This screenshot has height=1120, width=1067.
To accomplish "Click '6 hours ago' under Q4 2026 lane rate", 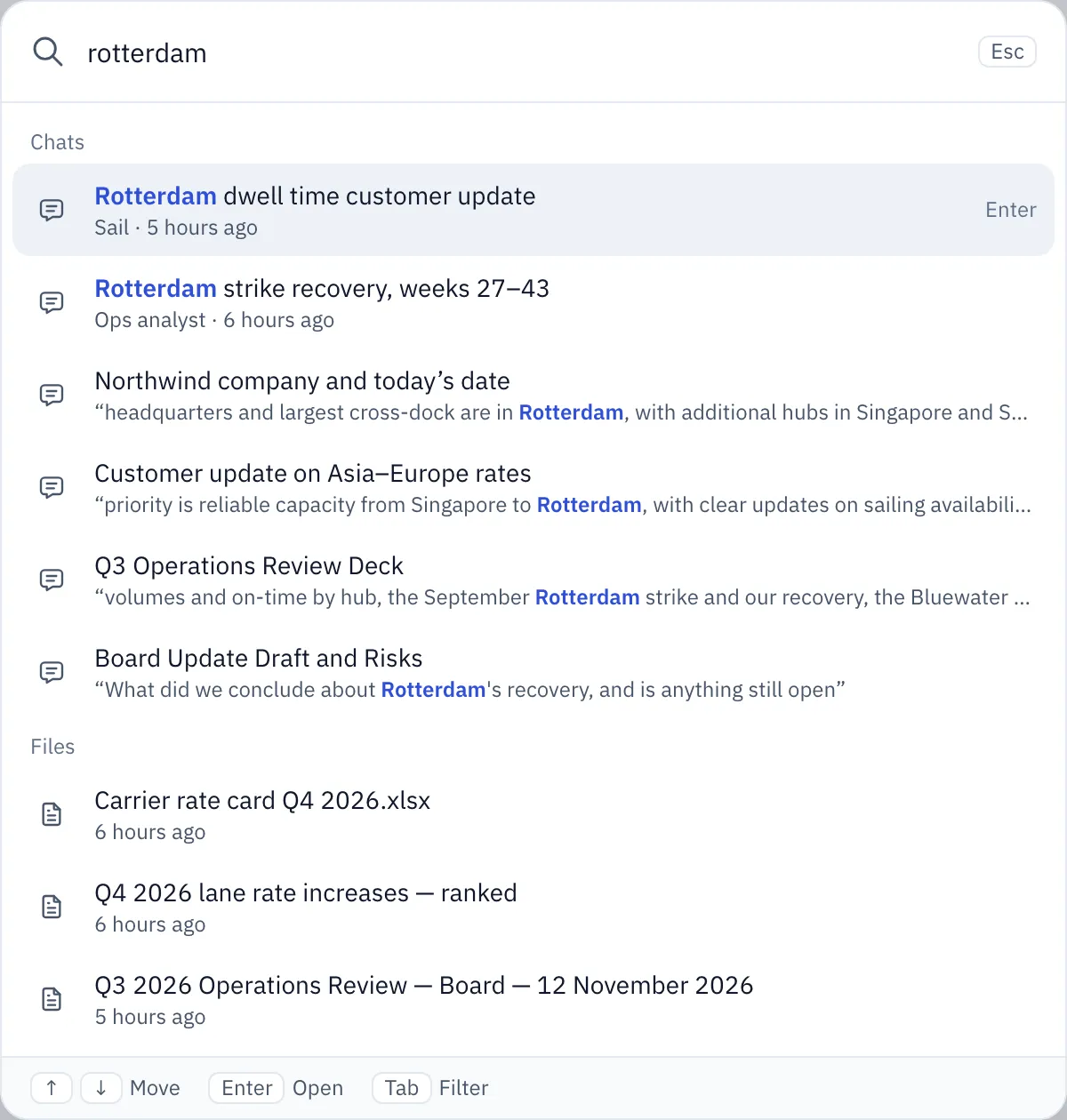I will coord(150,924).
